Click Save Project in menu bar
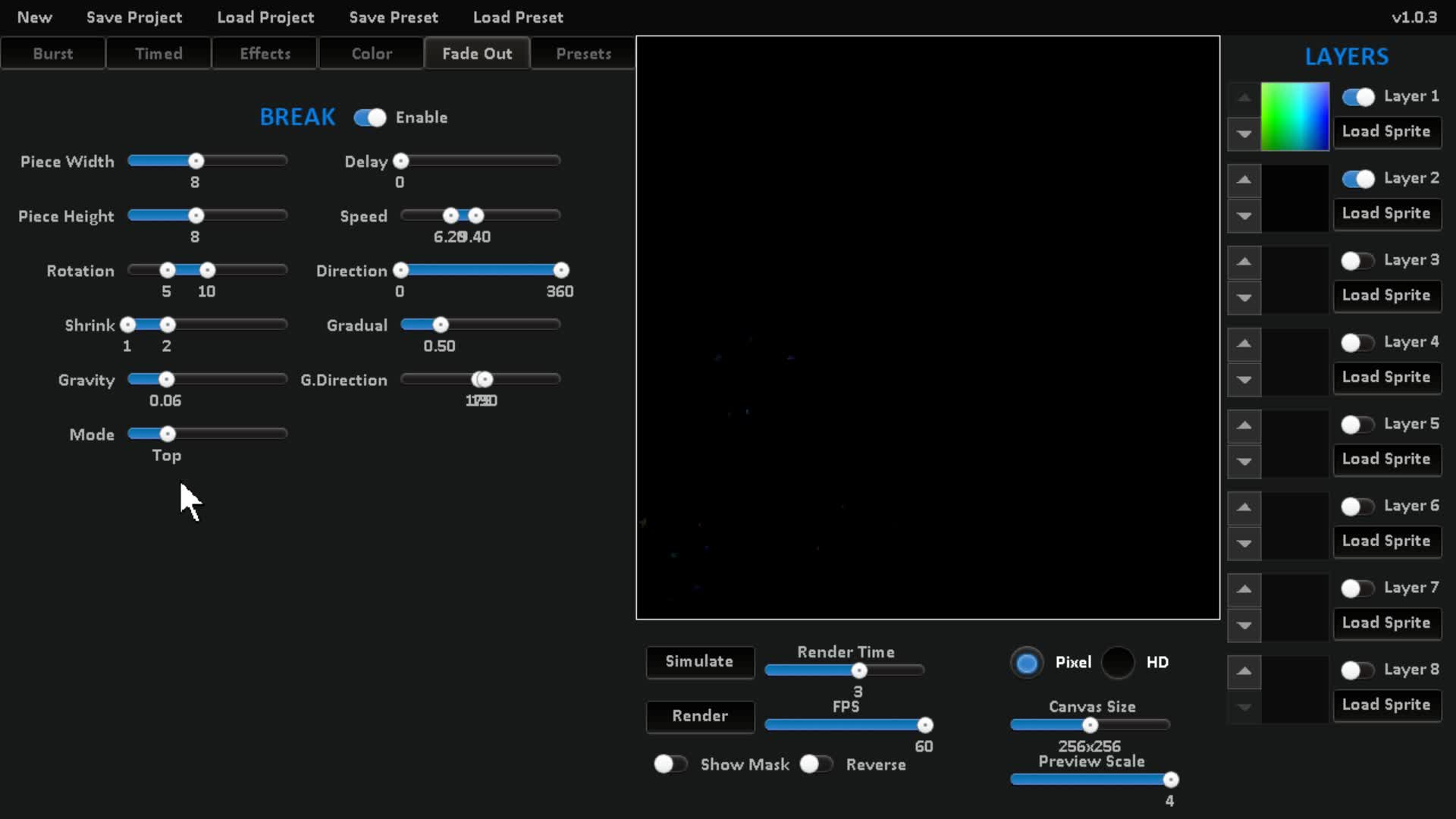 tap(134, 17)
